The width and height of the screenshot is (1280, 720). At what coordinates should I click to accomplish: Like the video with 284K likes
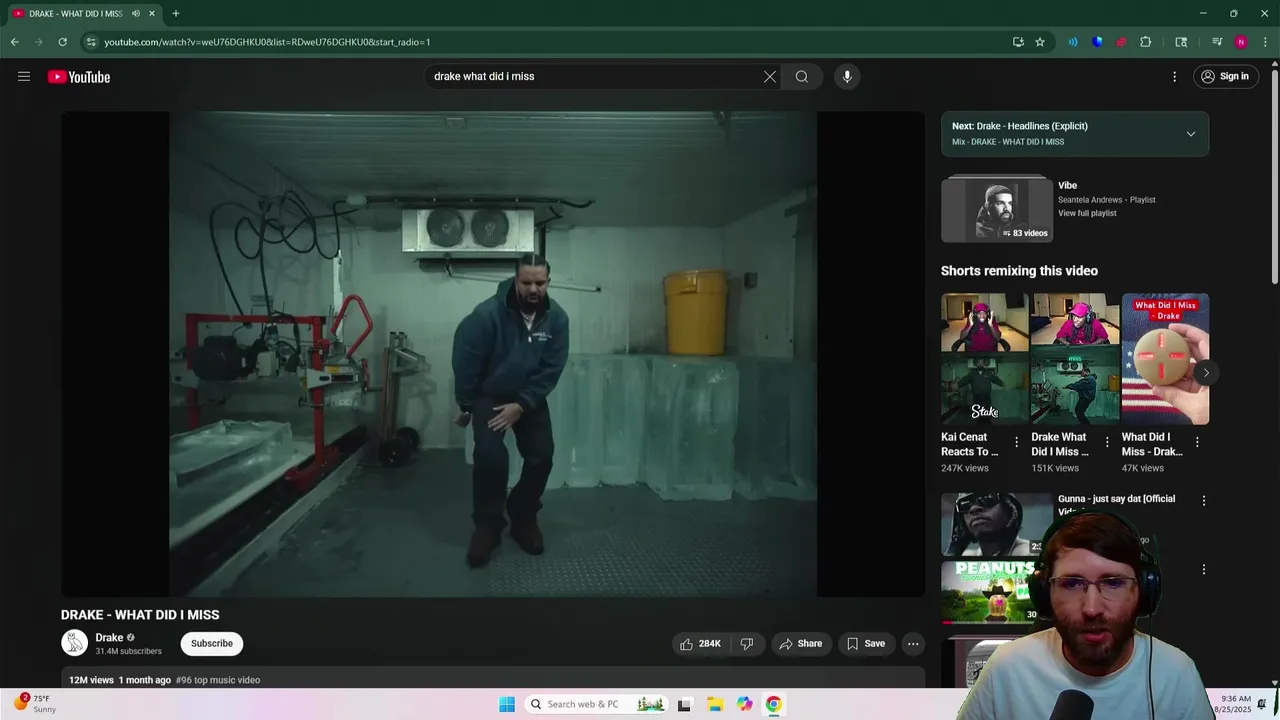tap(700, 644)
